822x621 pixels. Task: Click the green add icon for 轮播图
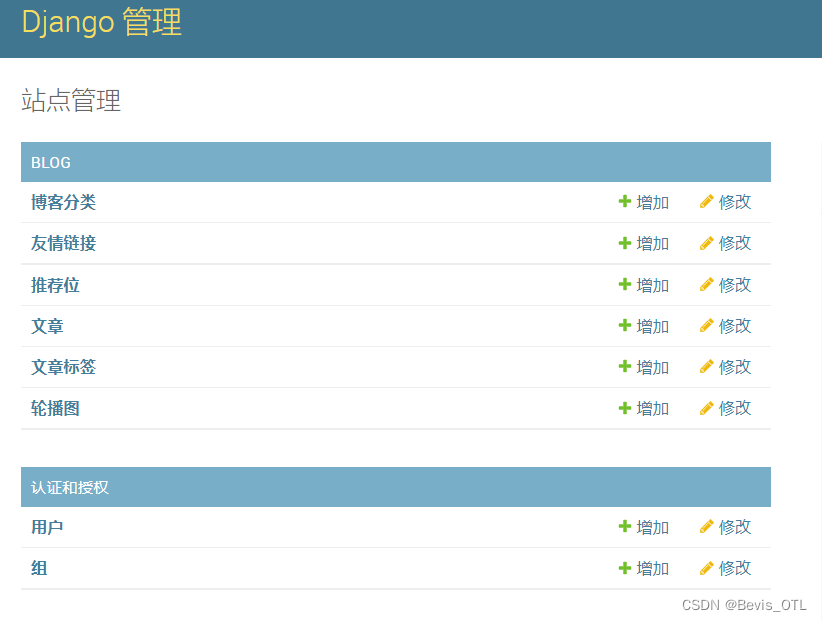625,407
